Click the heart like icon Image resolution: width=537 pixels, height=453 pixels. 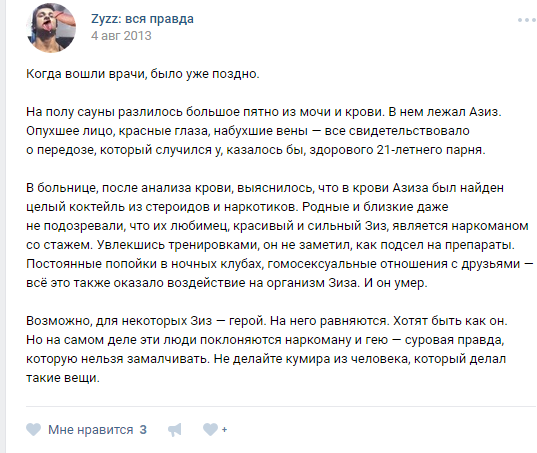click(x=34, y=429)
